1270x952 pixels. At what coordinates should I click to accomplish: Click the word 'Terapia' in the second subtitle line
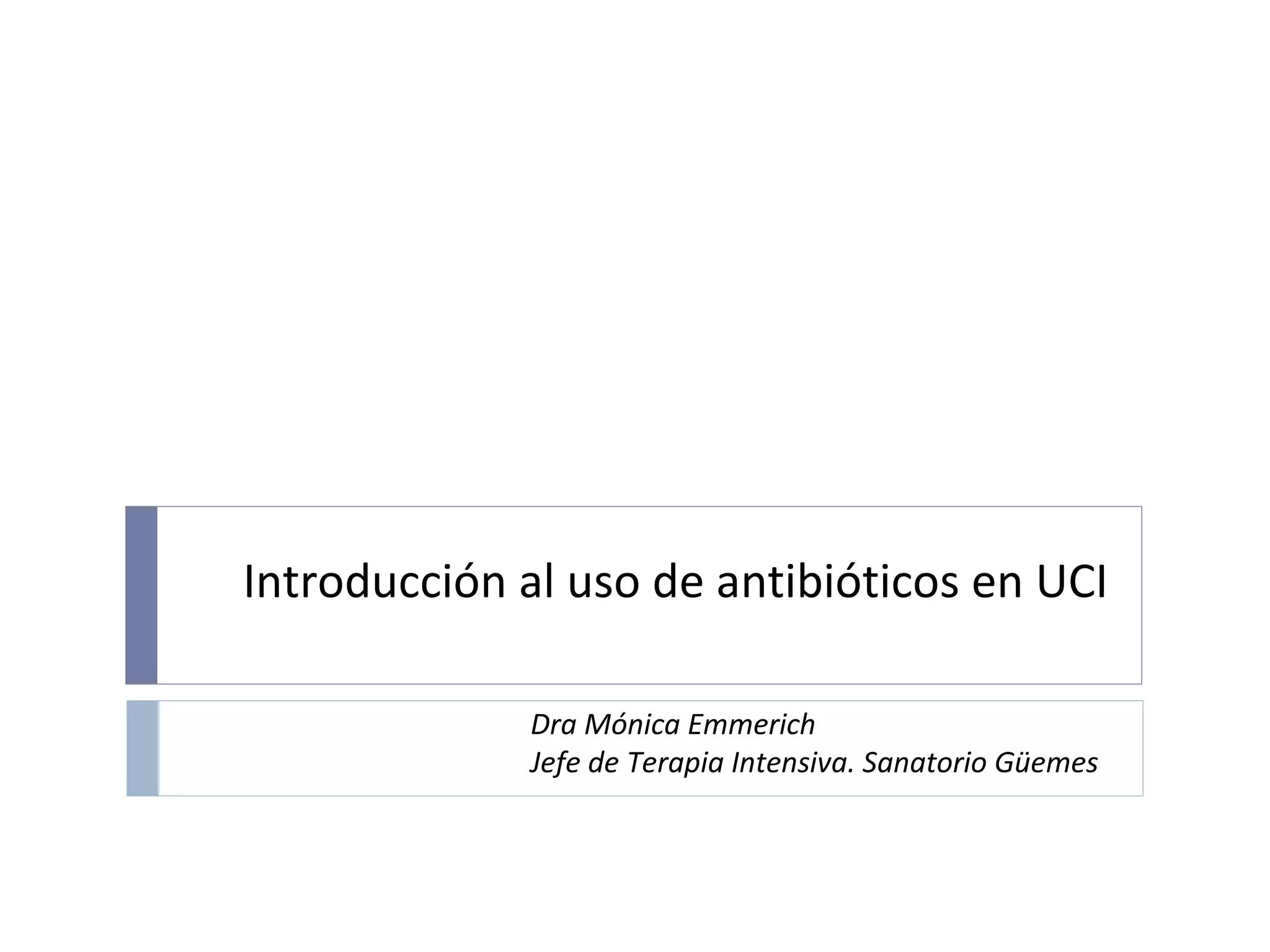tap(675, 762)
